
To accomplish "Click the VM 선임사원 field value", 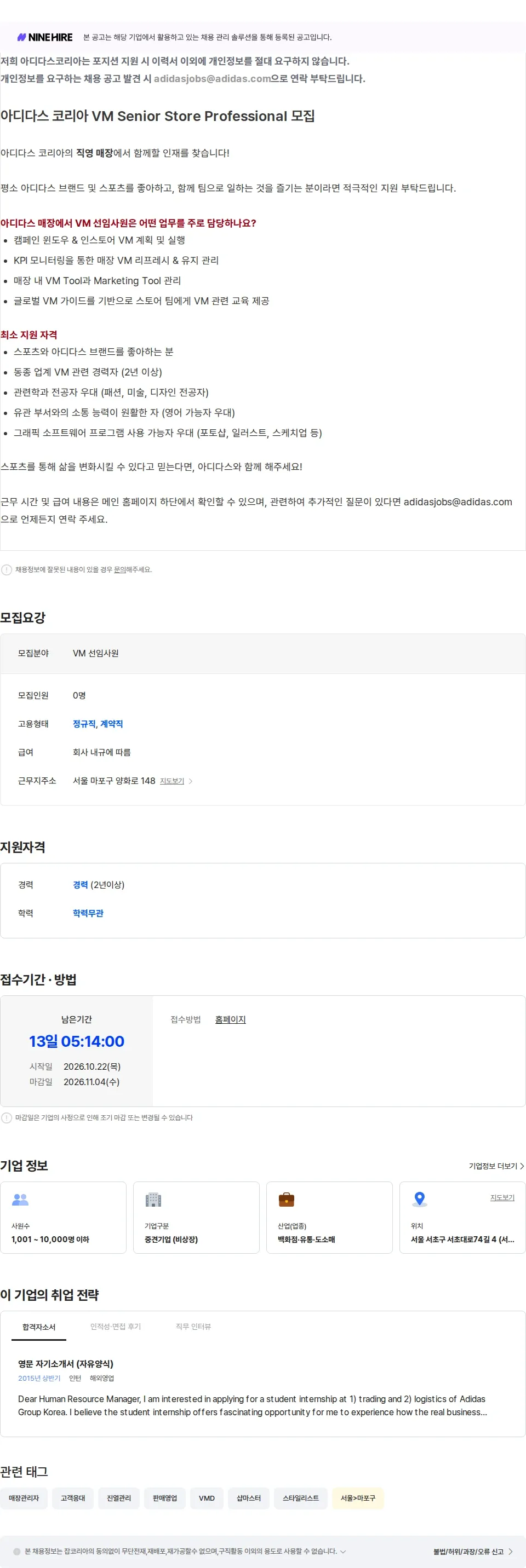I will coord(96,653).
